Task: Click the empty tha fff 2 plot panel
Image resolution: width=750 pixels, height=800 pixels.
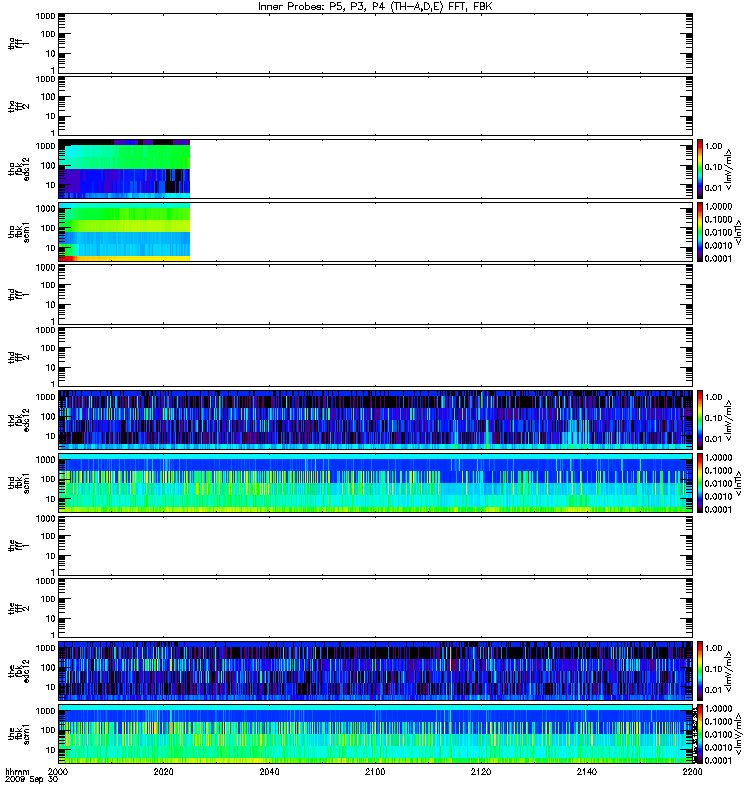Action: (375, 106)
